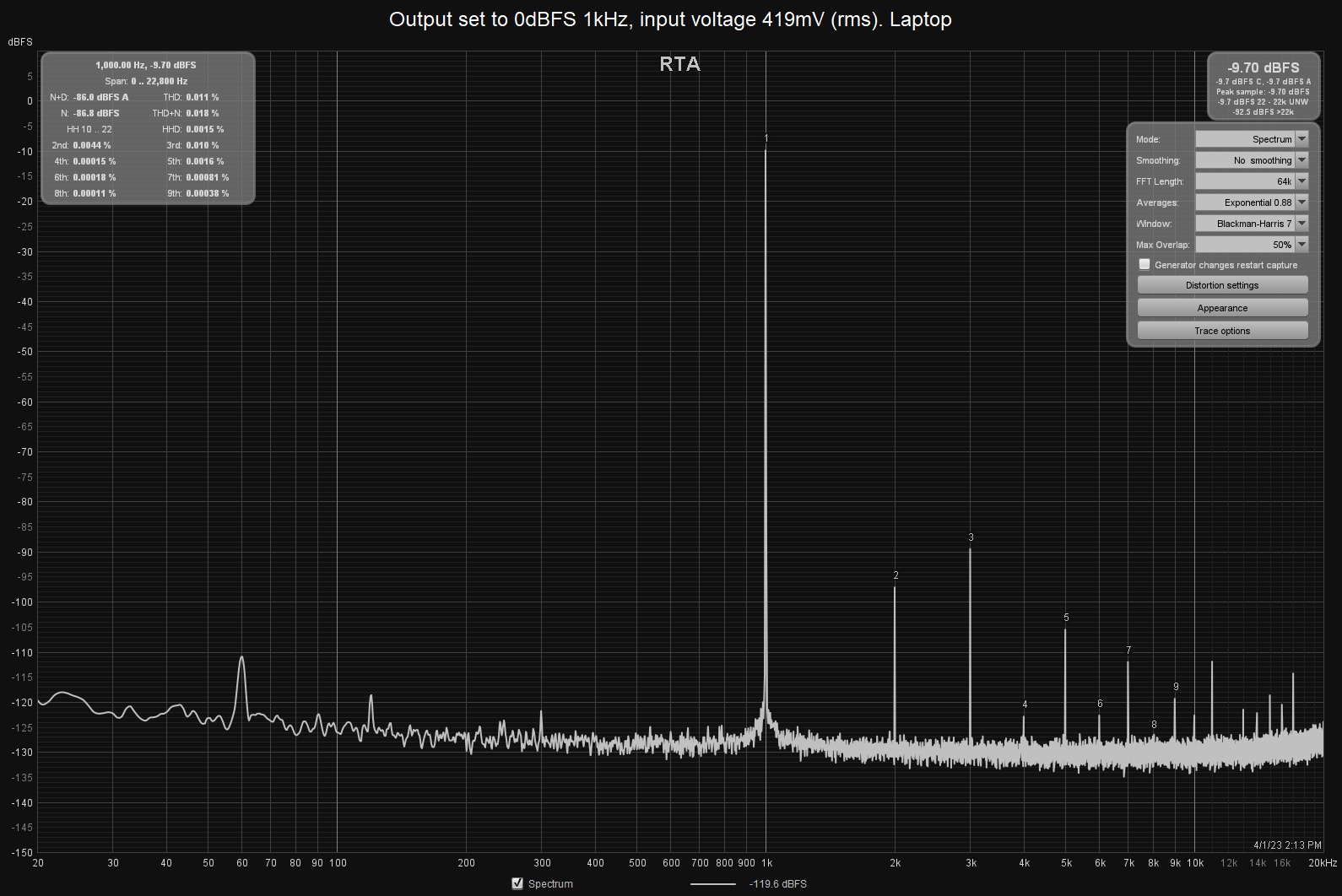The width and height of the screenshot is (1342, 896).
Task: Click the harmonic marker labeled 3
Action: [x=971, y=537]
